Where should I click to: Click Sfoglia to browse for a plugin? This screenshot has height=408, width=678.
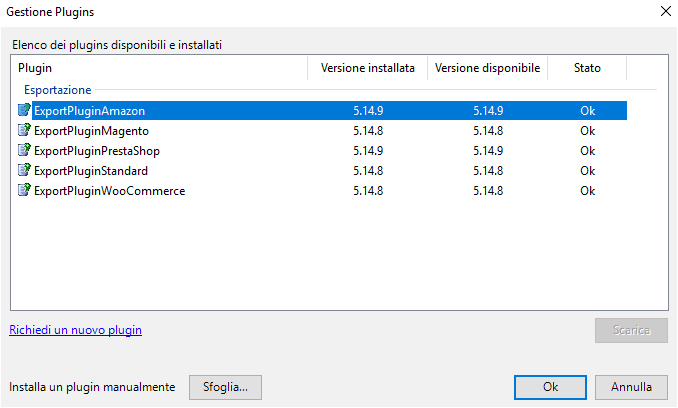225,387
